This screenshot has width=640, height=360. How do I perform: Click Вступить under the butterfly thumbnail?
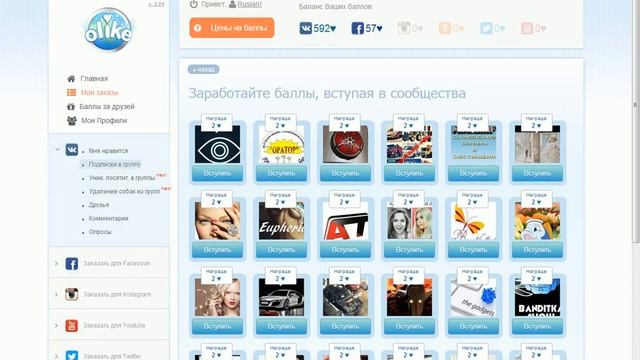click(473, 250)
